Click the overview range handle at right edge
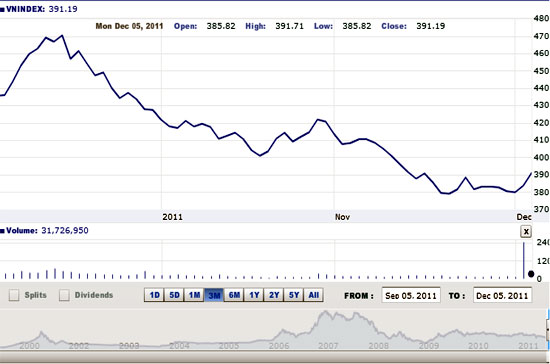This screenshot has height=364, width=550. [x=548, y=330]
